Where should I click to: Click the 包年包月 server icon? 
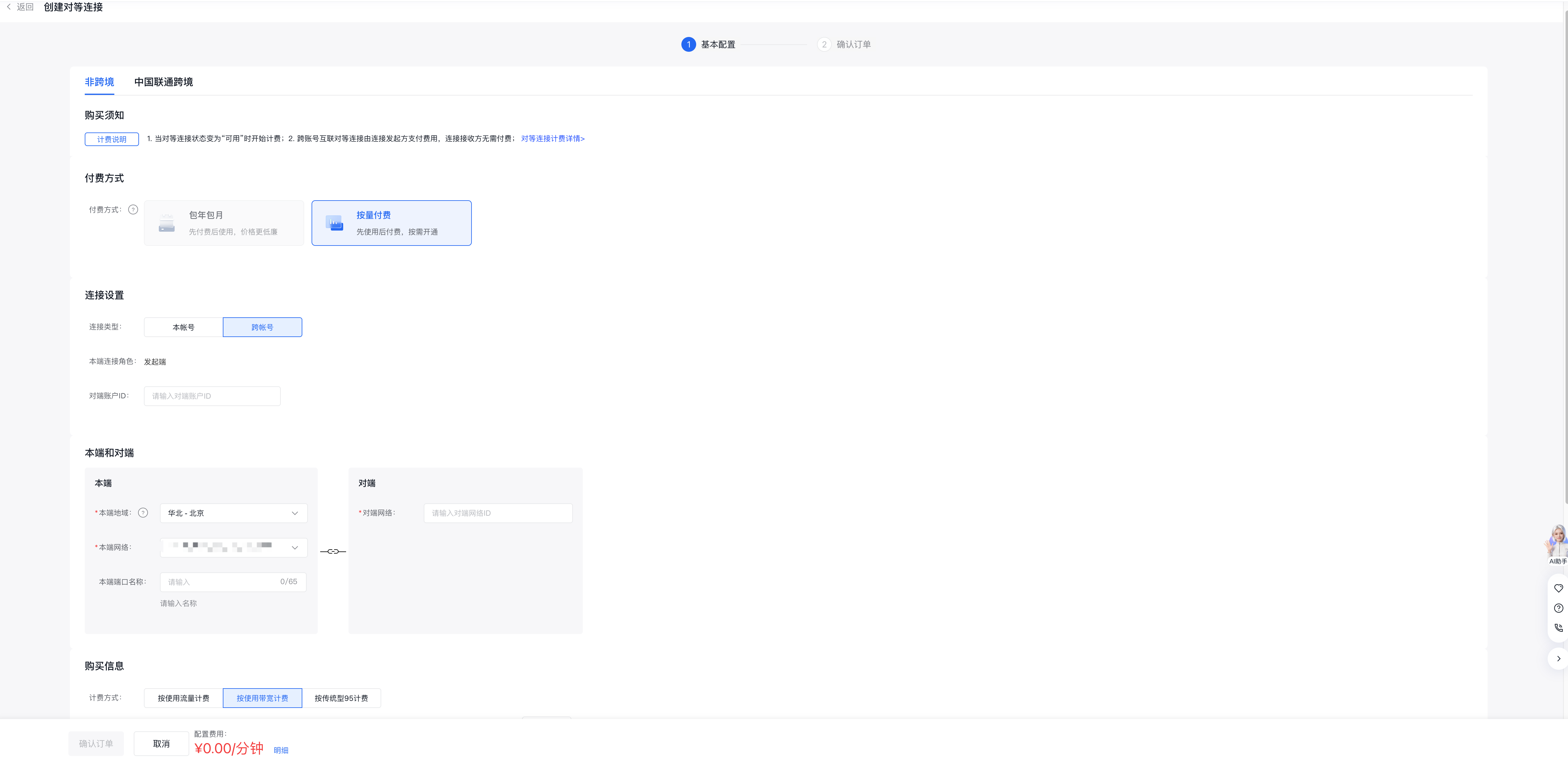coord(167,223)
